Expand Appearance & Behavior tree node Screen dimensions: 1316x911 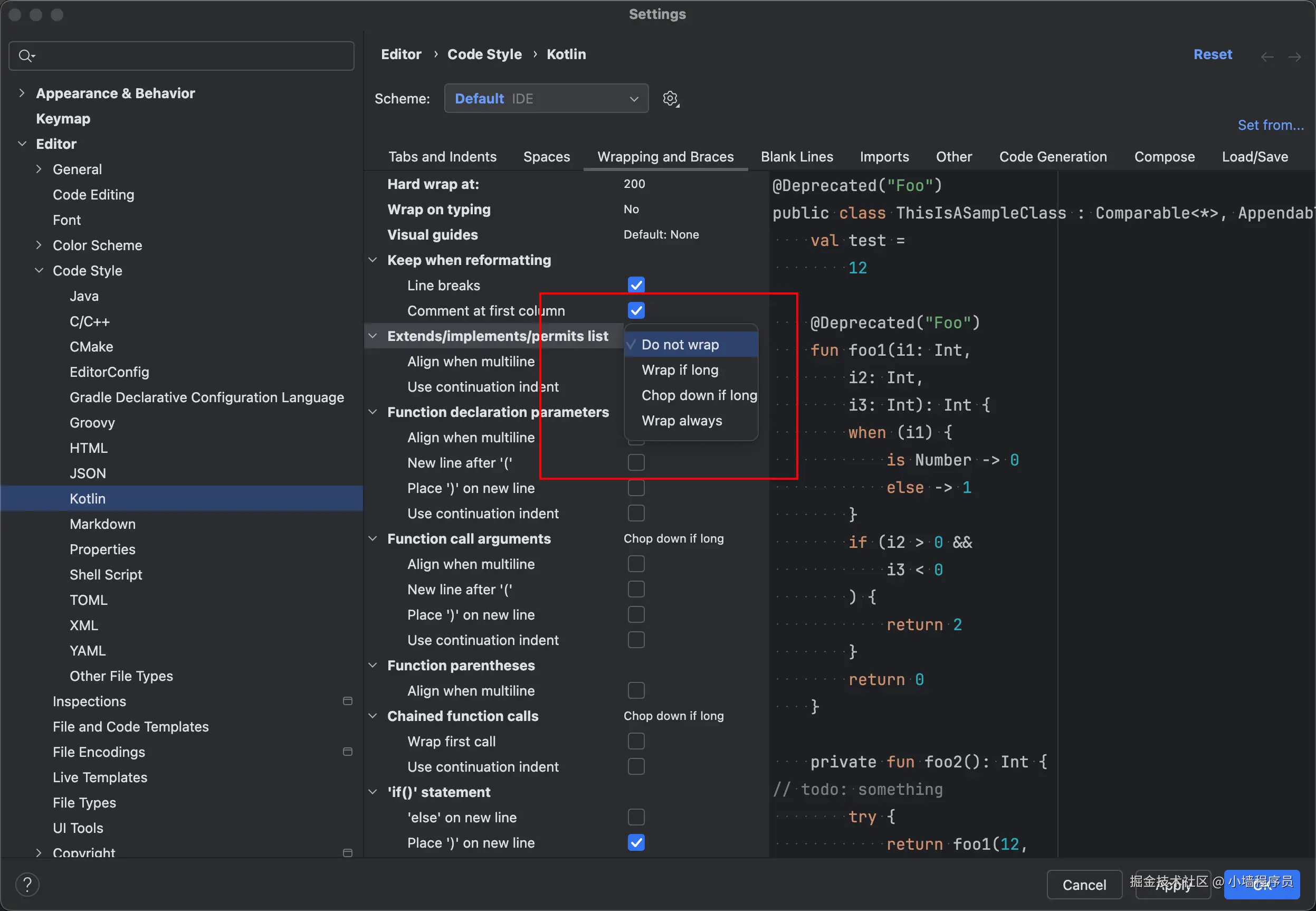(22, 93)
